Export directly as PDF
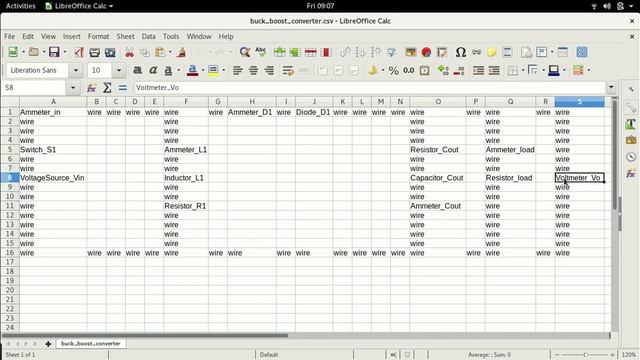The height and width of the screenshot is (360, 640). pyautogui.click(x=79, y=52)
